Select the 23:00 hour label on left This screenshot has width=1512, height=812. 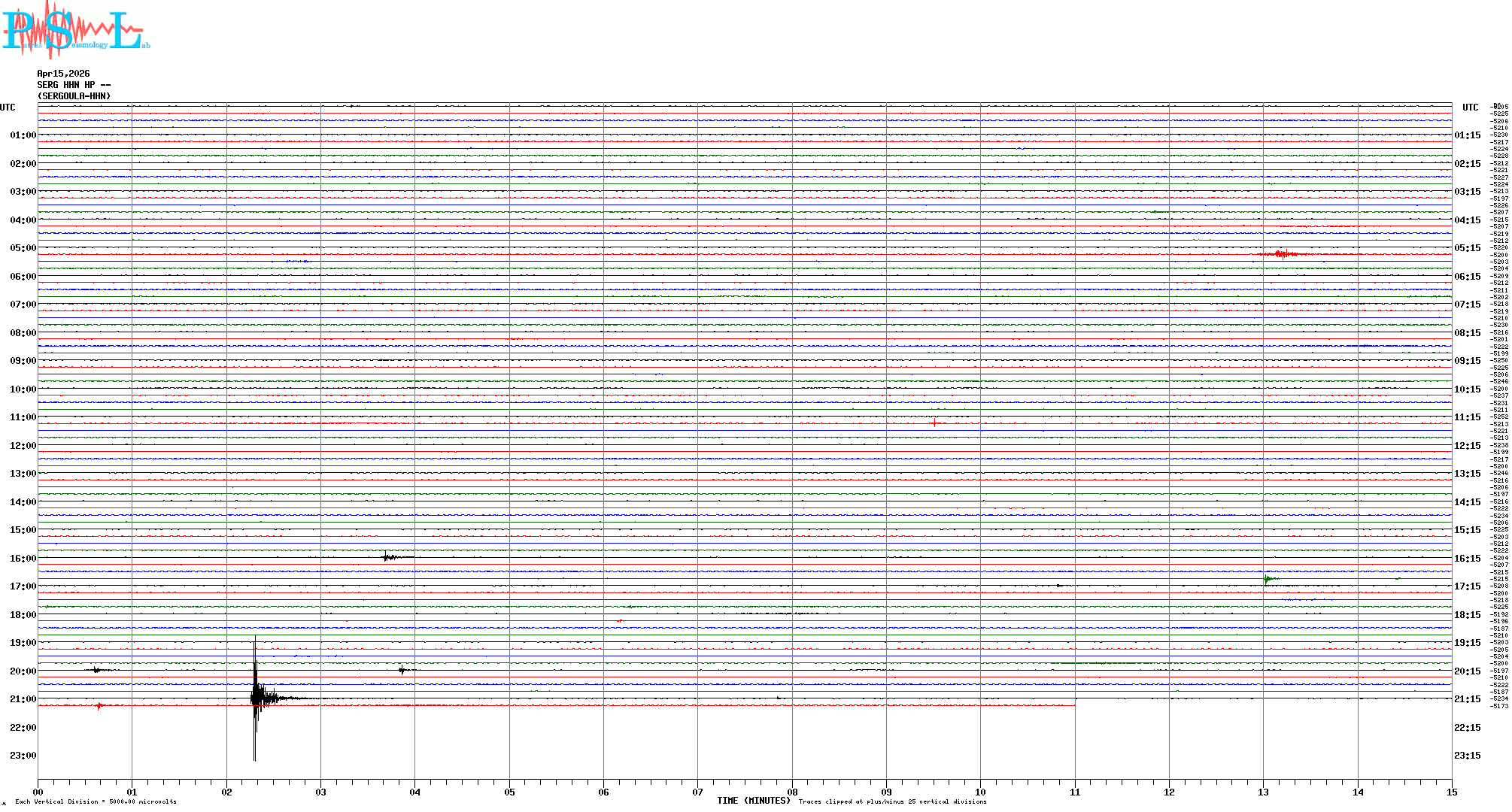point(23,756)
